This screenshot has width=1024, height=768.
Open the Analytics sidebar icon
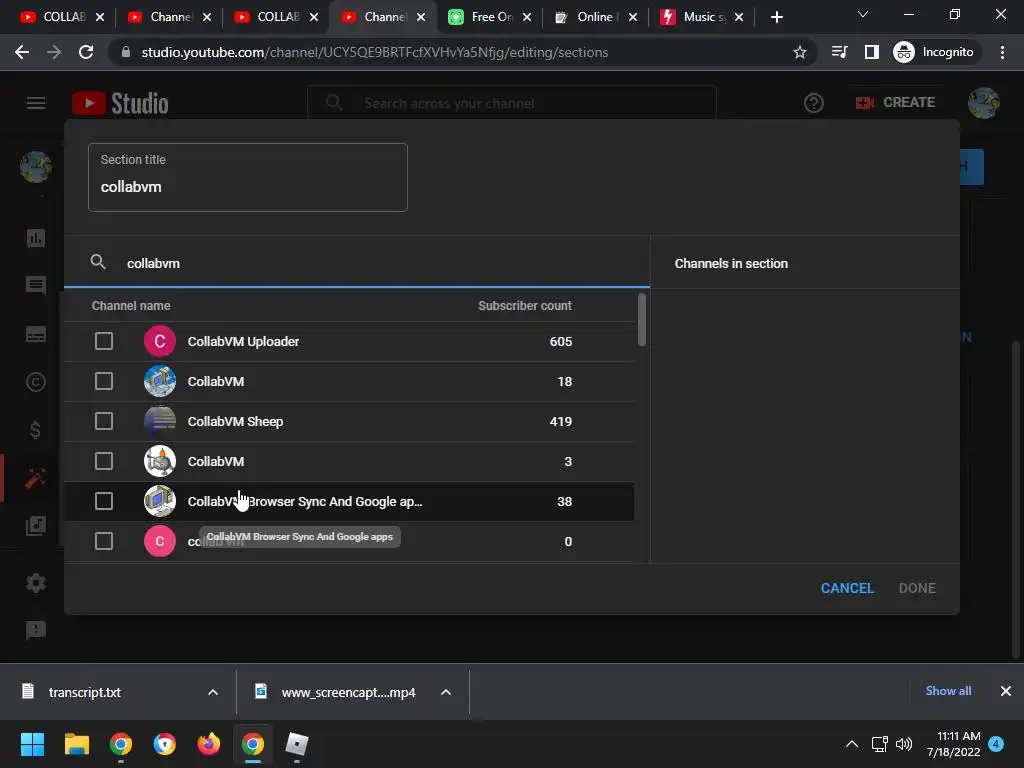coord(36,238)
